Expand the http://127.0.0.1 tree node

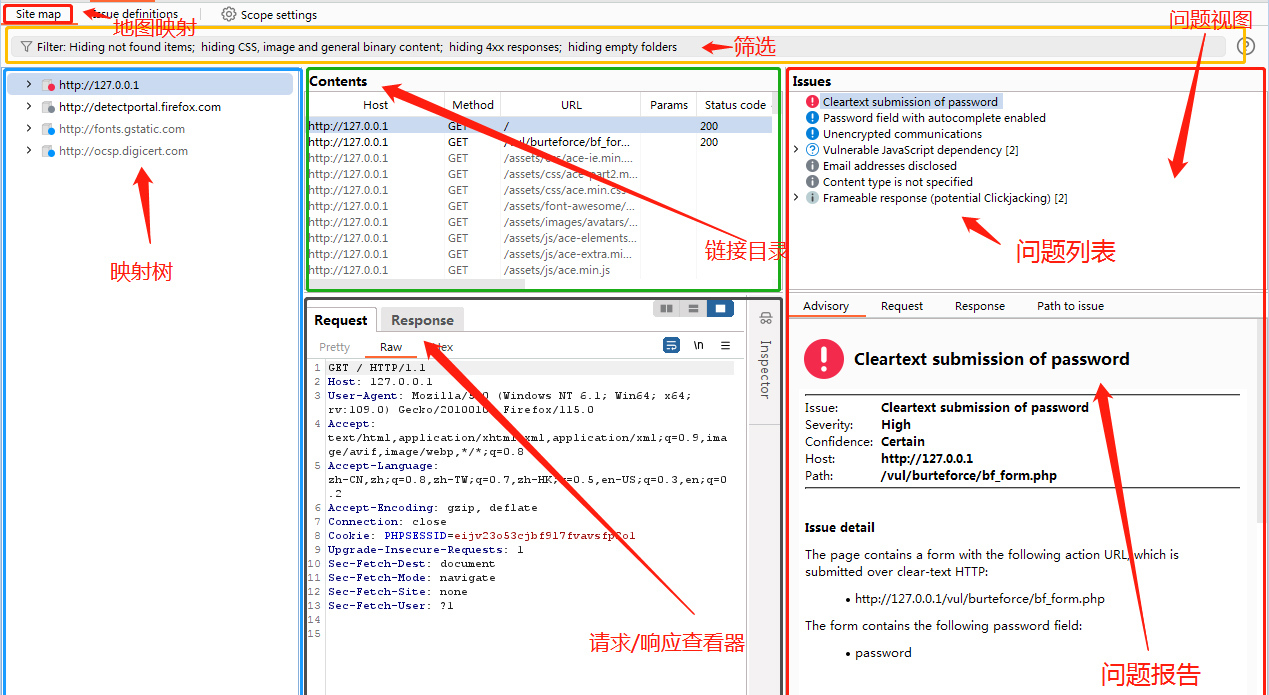click(x=29, y=85)
